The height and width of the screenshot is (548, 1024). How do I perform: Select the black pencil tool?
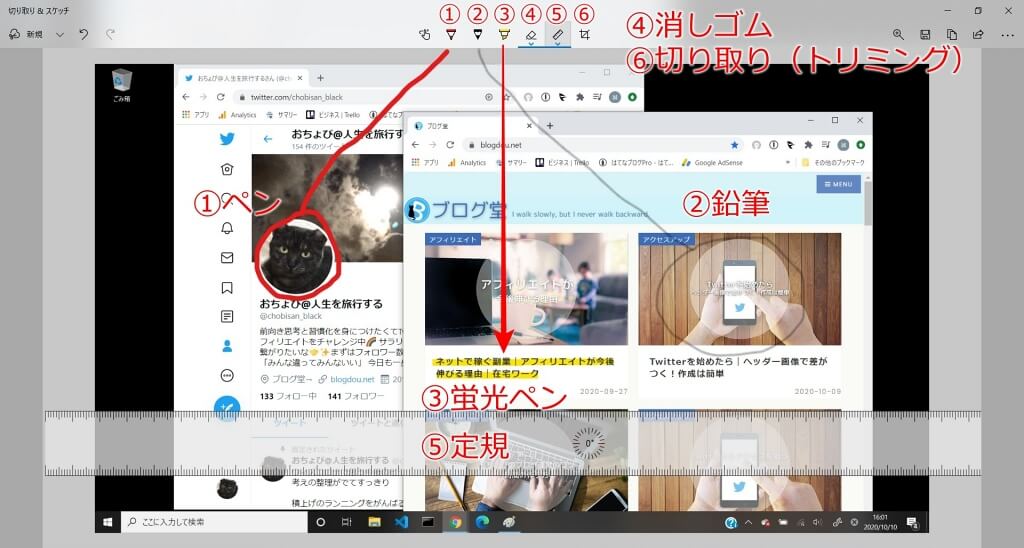[477, 35]
